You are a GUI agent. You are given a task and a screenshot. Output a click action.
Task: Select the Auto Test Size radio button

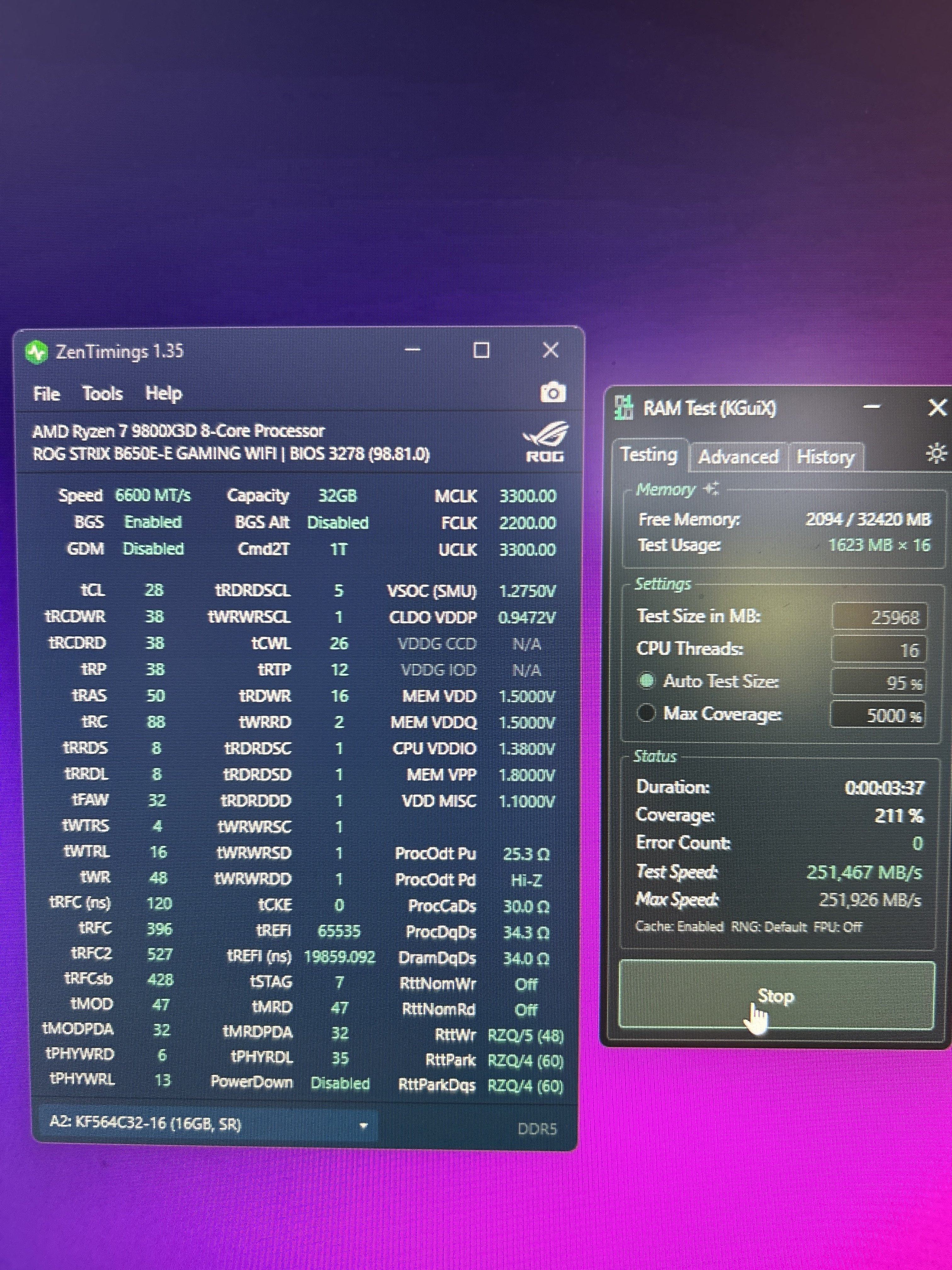click(647, 681)
